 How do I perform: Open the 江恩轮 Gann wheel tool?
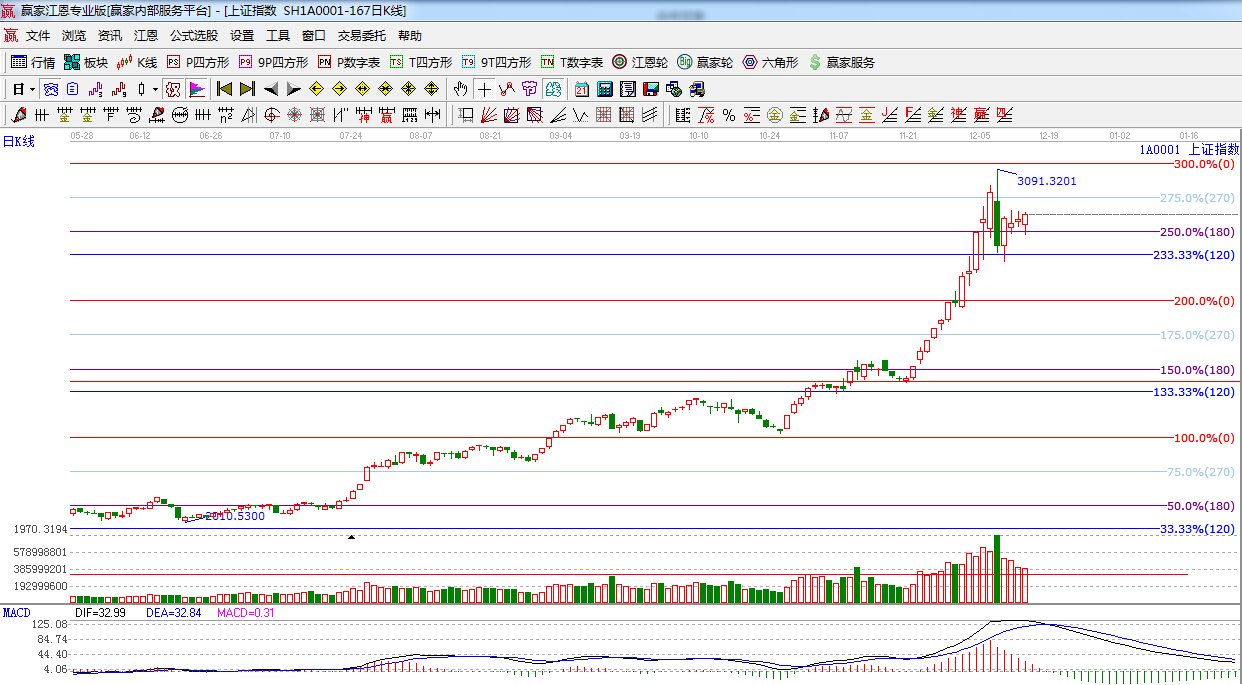pyautogui.click(x=640, y=62)
